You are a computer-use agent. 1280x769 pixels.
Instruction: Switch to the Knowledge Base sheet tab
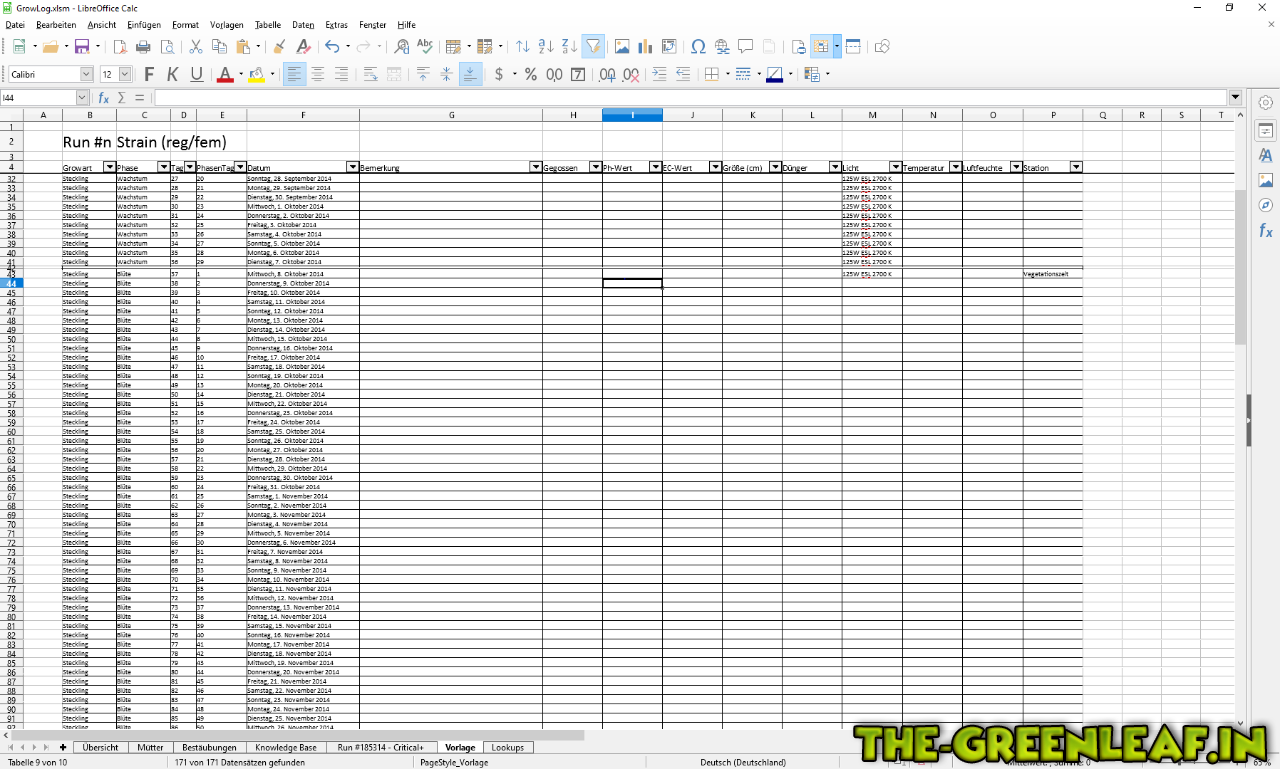(x=285, y=747)
